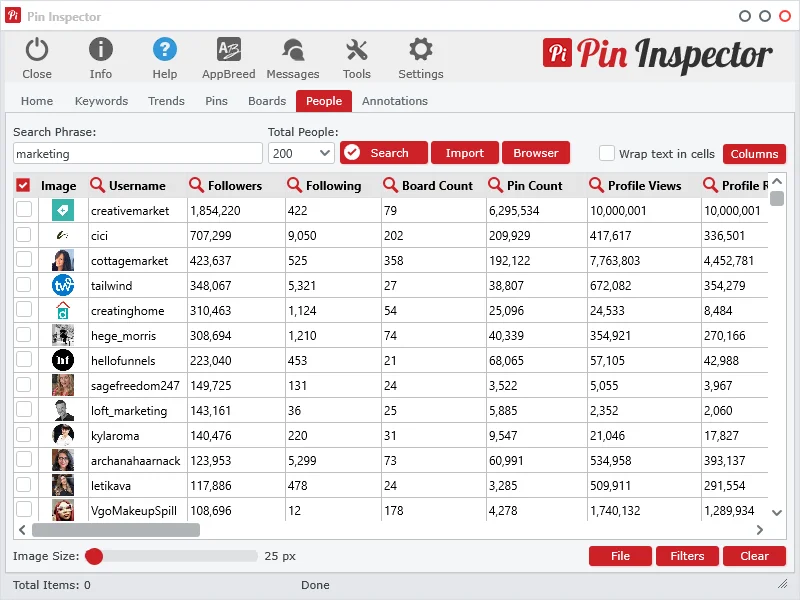
Task: Open the Filters button
Action: 687,556
